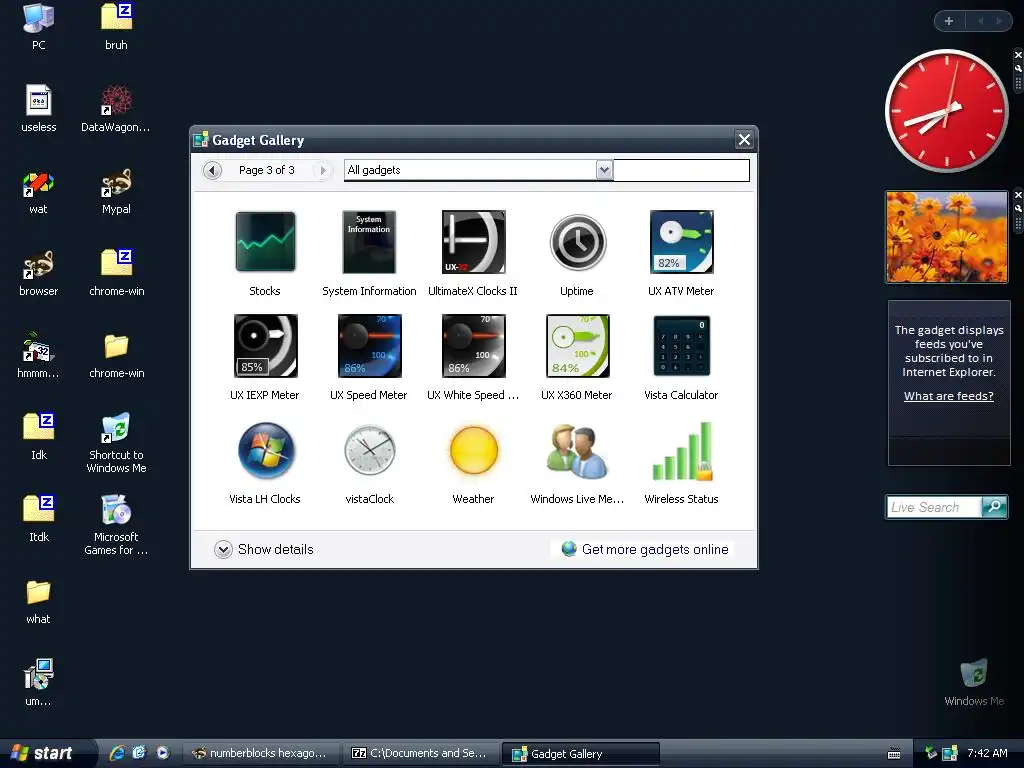This screenshot has height=768, width=1024.
Task: Select the Windows Live Messenger gadget
Action: point(577,451)
